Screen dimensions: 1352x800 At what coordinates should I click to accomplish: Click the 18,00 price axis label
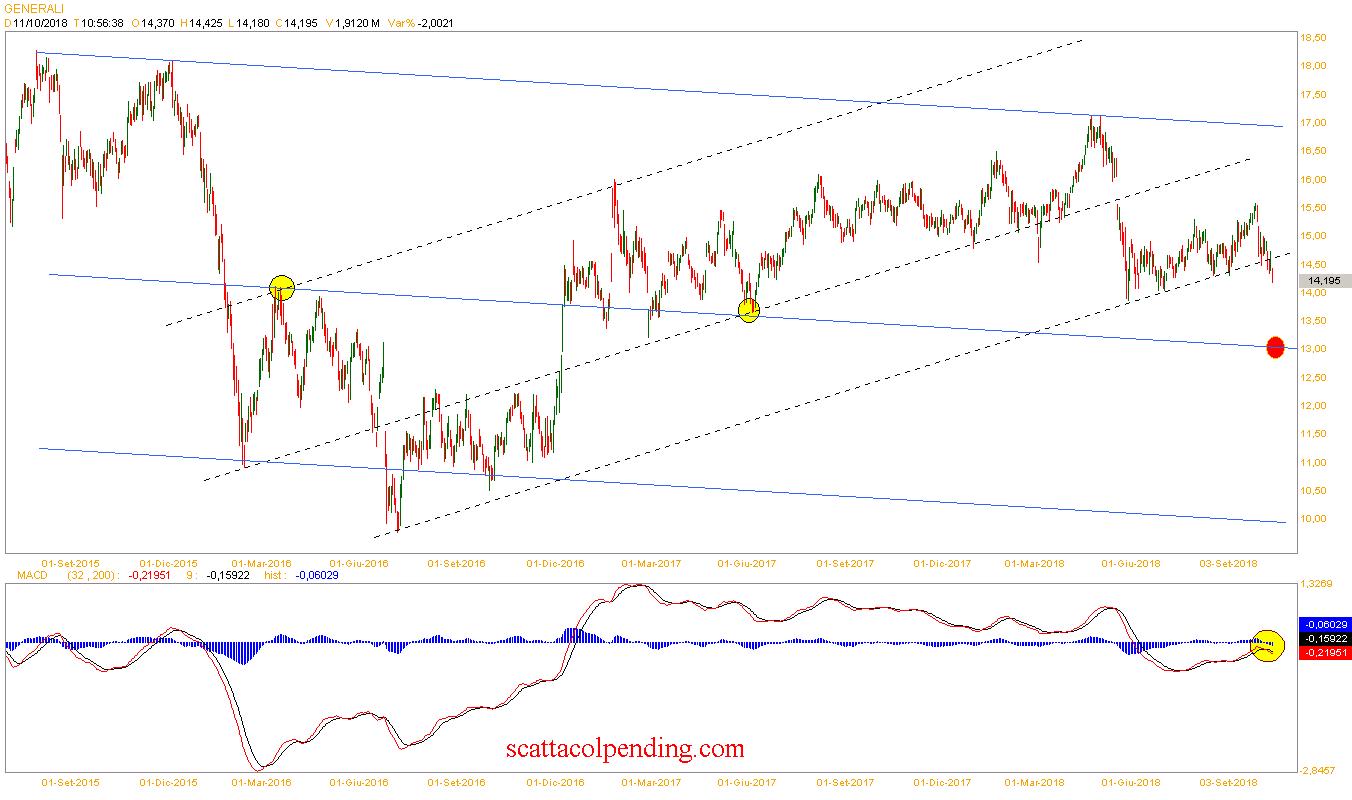pyautogui.click(x=1312, y=66)
